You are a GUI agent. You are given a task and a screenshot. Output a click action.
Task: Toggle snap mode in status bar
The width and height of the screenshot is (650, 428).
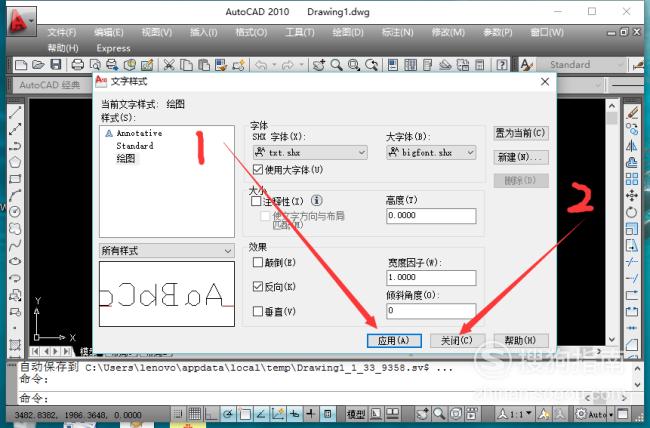pyautogui.click(x=178, y=413)
